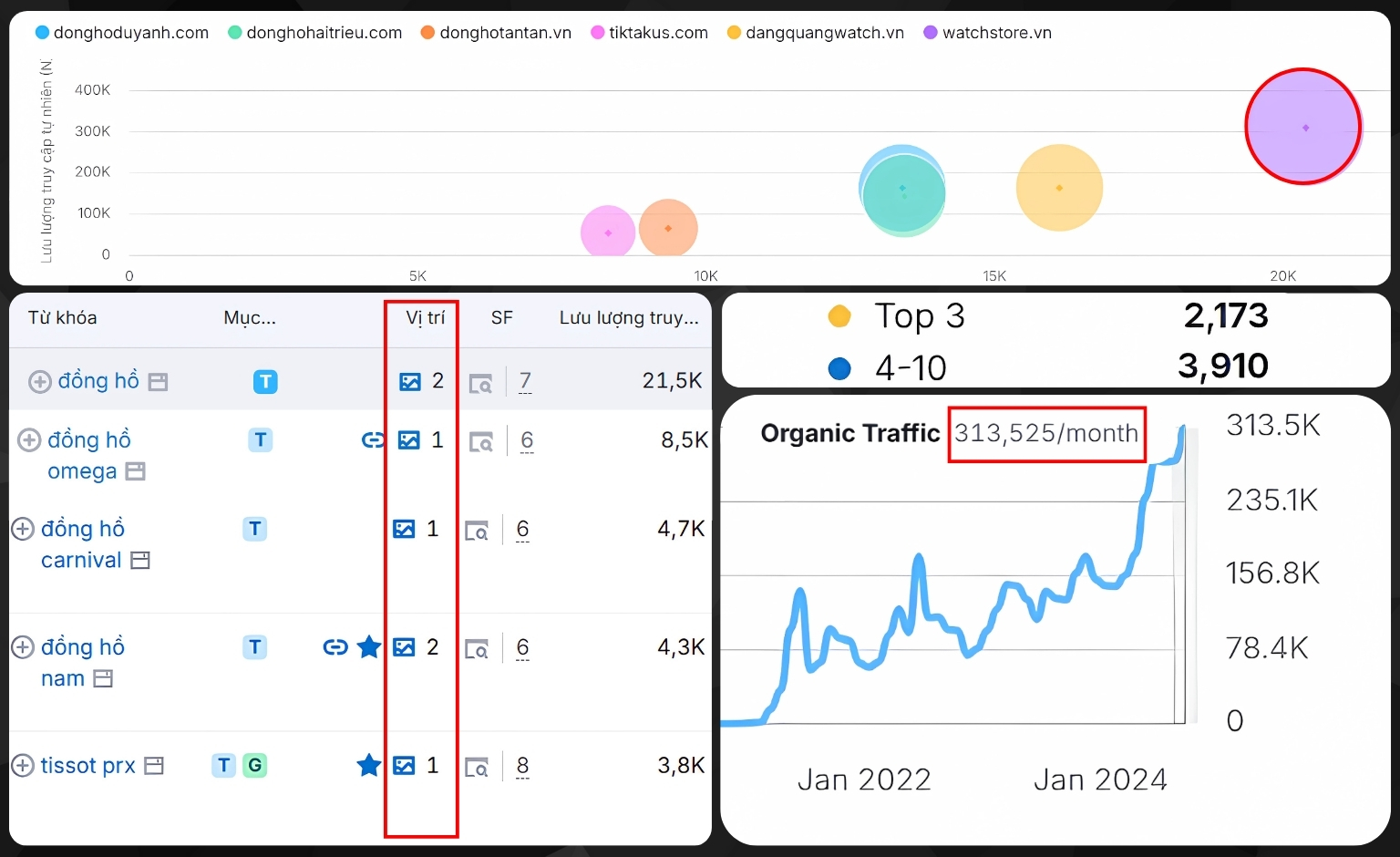Click the link icon in 'đồng hồ omega' row
Screen dimensions: 1400x857
(373, 440)
